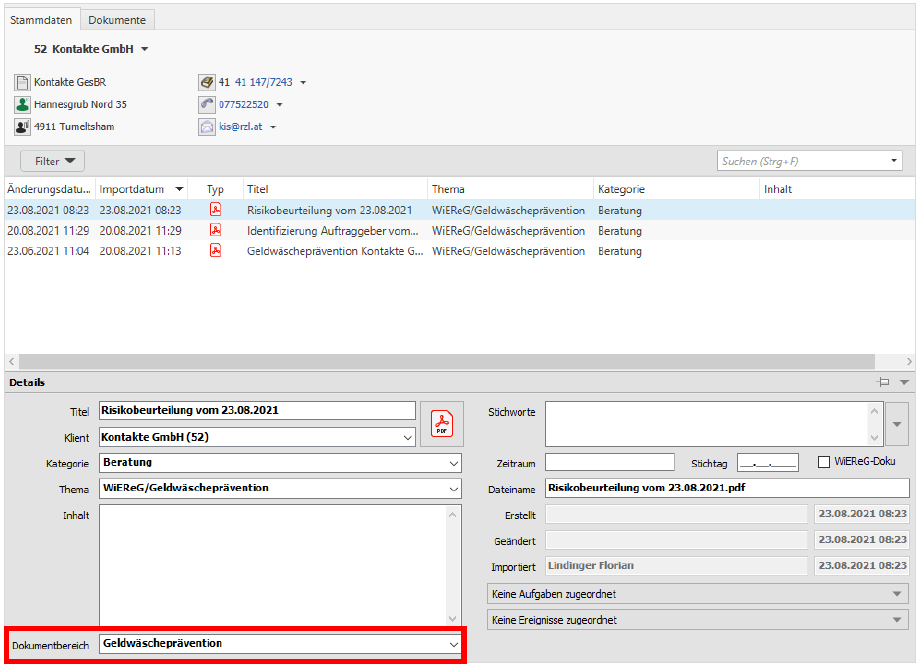Screen dimensions: 918x666
Task: Click the tax number icon beside 41 147/7243
Action: (x=207, y=82)
